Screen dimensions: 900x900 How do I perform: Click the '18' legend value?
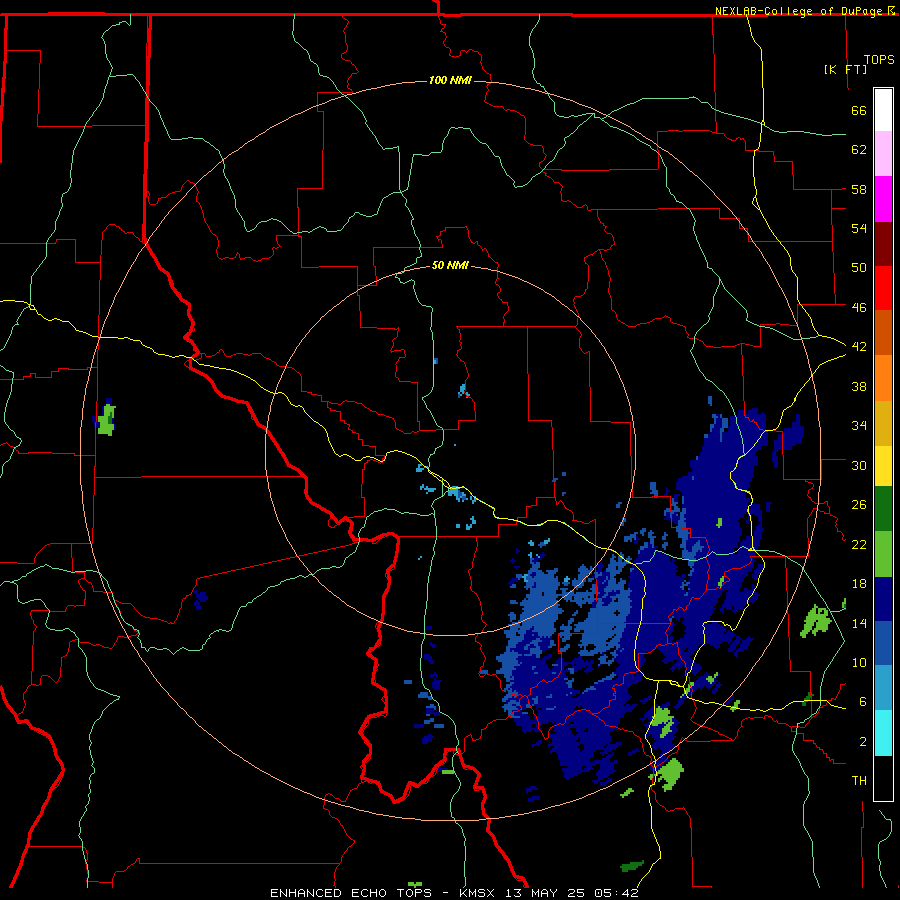click(x=859, y=584)
